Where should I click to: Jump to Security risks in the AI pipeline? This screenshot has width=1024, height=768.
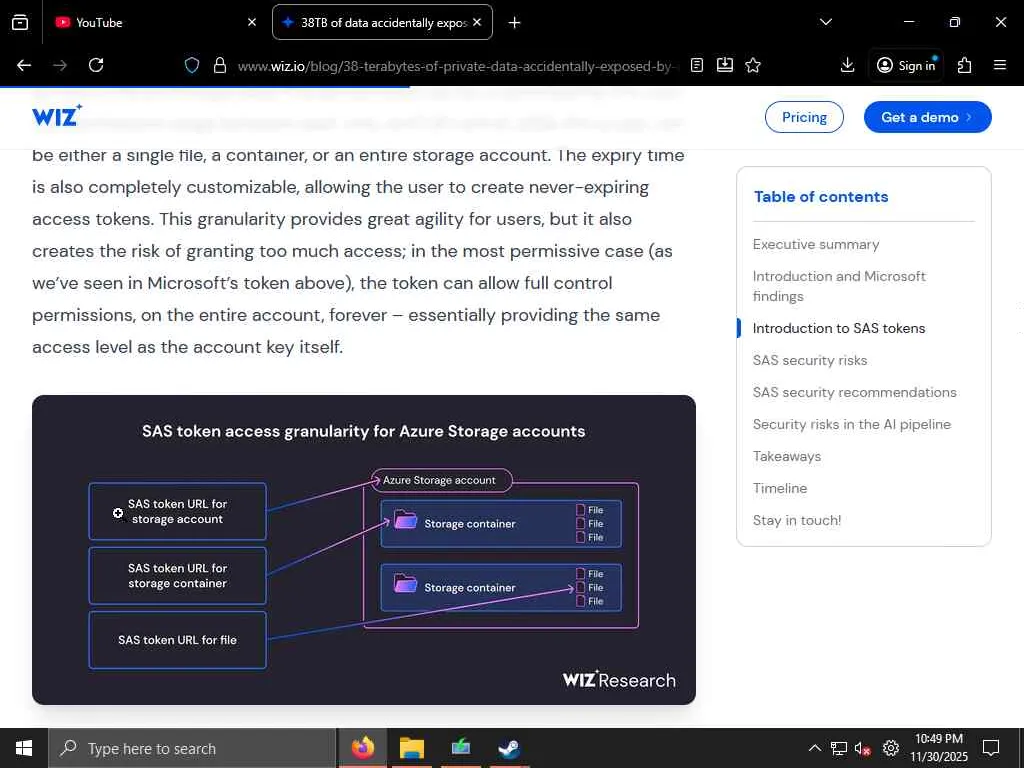[852, 424]
